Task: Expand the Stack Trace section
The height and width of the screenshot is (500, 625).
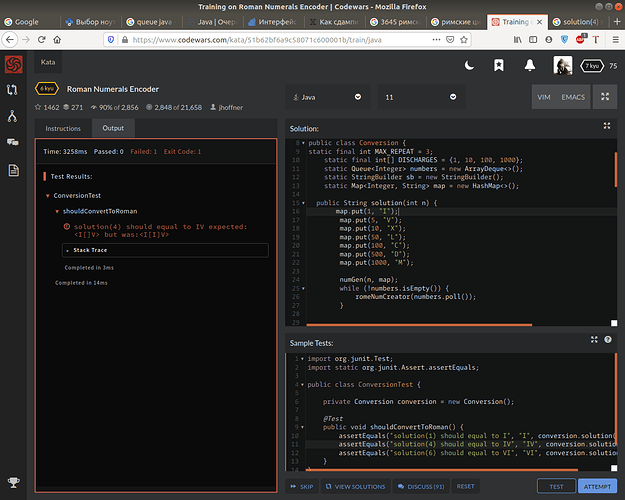Action: [x=165, y=250]
